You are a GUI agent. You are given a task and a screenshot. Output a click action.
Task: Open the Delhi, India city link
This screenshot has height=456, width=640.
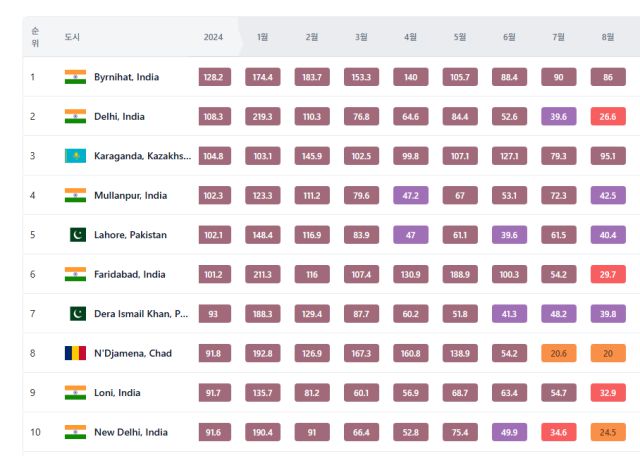[119, 117]
